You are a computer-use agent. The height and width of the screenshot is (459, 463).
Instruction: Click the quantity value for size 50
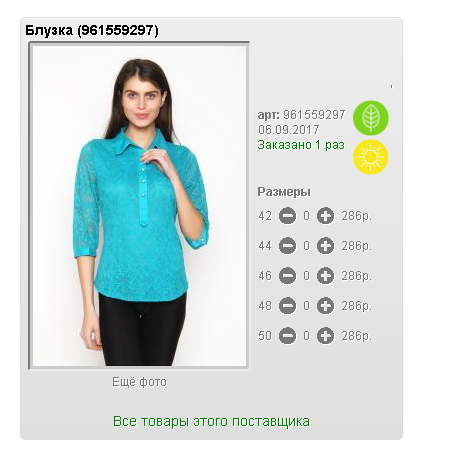coord(306,336)
